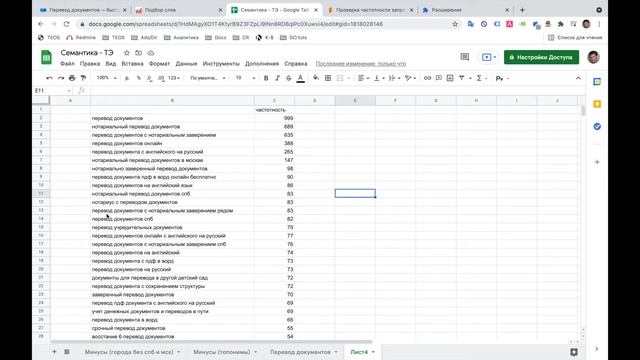
Task: Format as currency in rubles
Action: coord(127,78)
